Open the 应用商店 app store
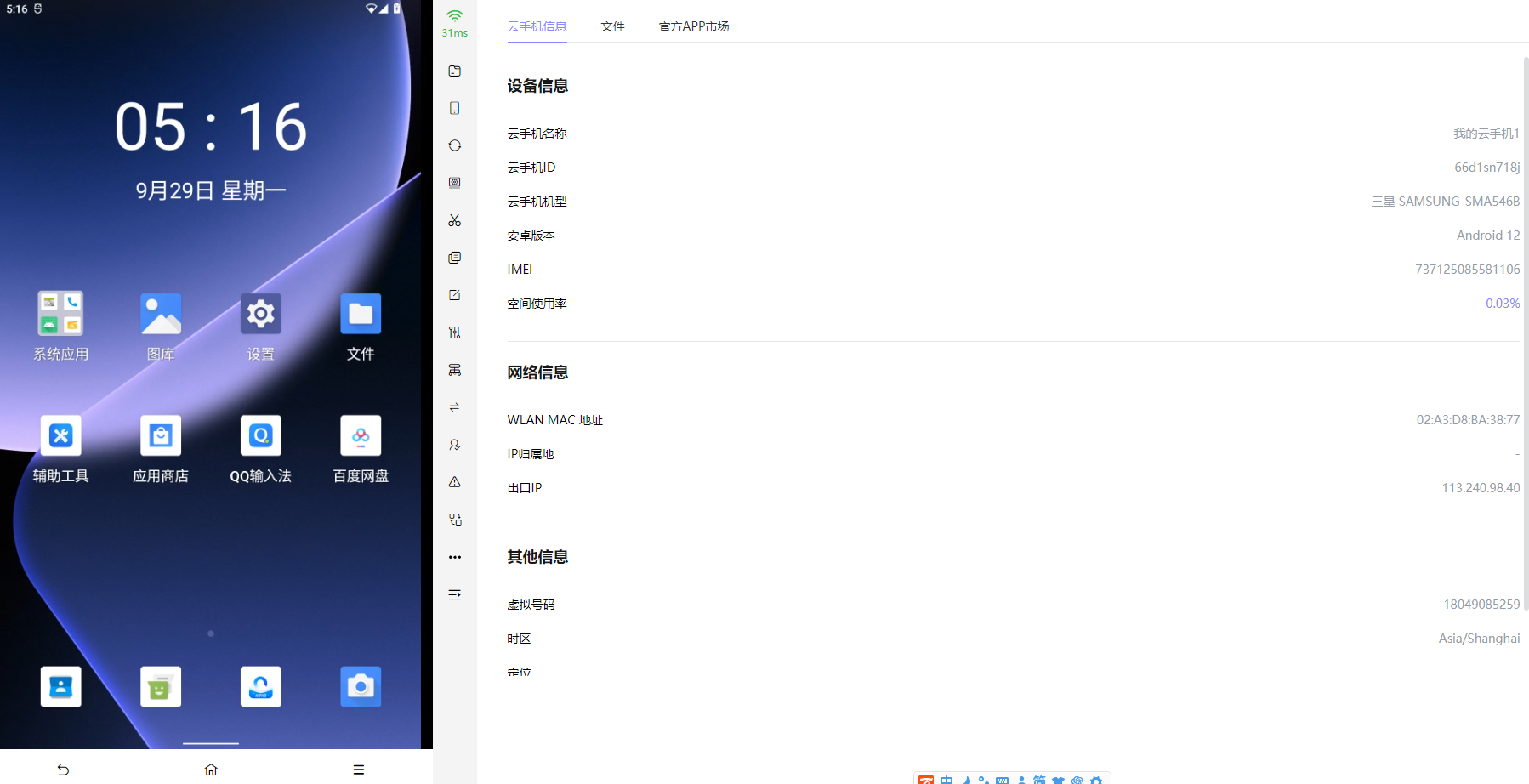 click(x=161, y=436)
